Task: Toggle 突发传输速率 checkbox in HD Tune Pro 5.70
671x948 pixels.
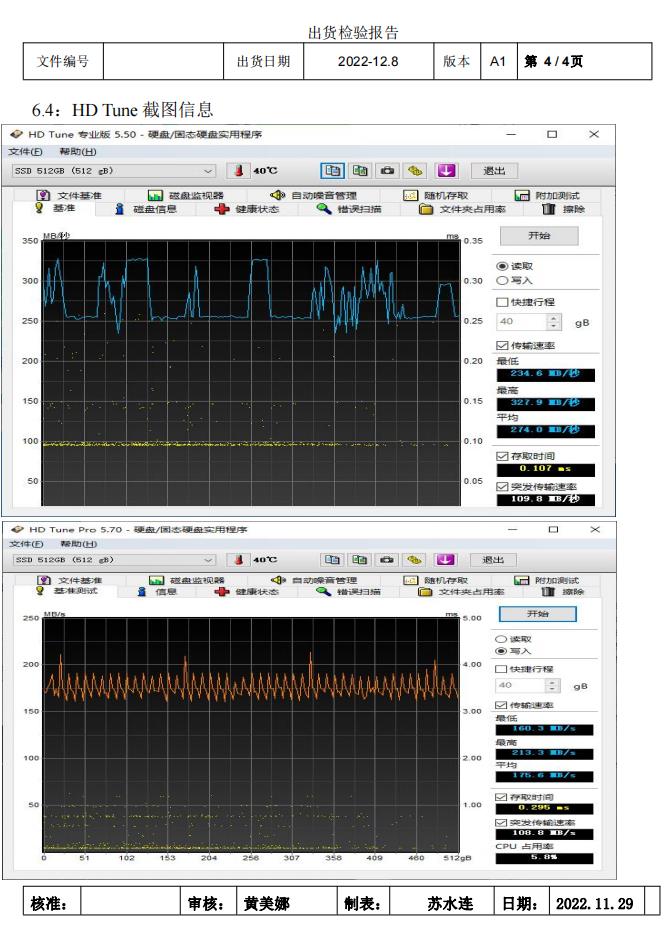Action: click(x=501, y=822)
